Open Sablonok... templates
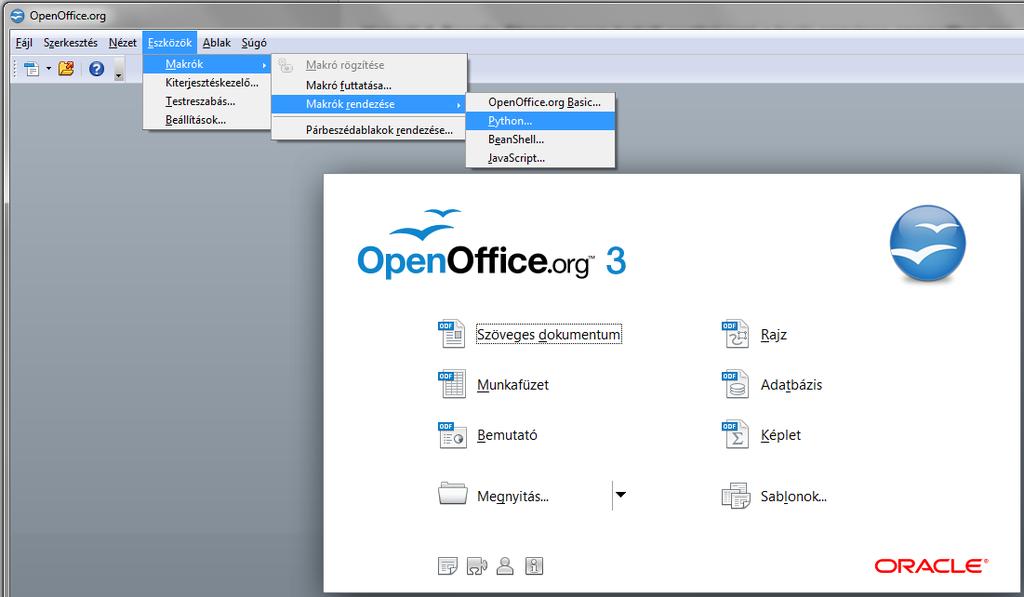The image size is (1024, 597). [x=793, y=496]
